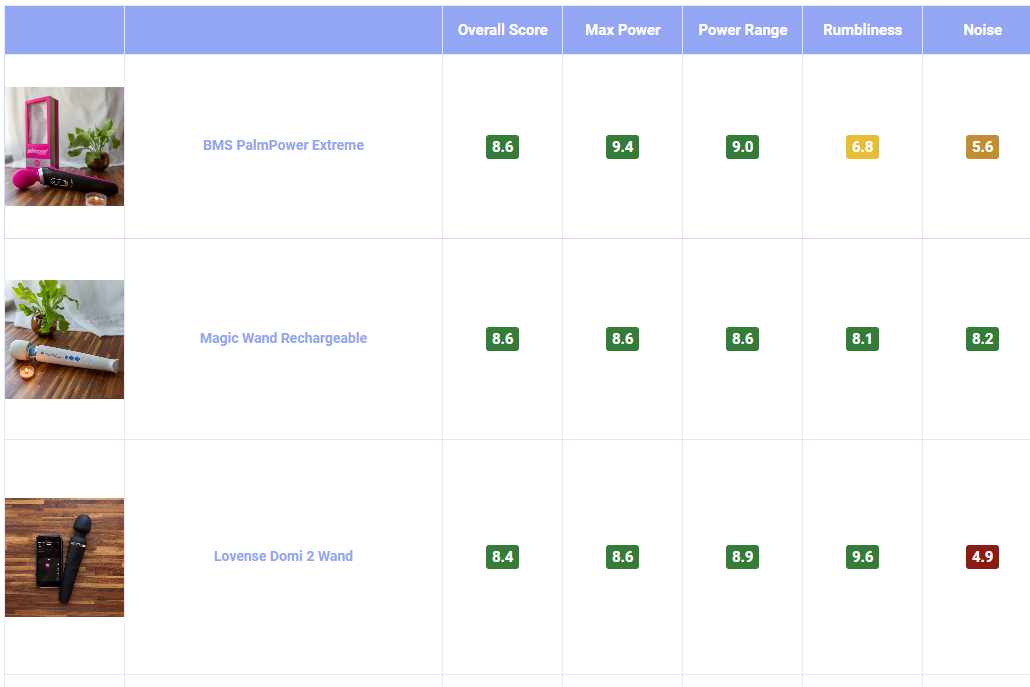Click the yellow 6.8 Rumbliness score badge

coord(862,147)
